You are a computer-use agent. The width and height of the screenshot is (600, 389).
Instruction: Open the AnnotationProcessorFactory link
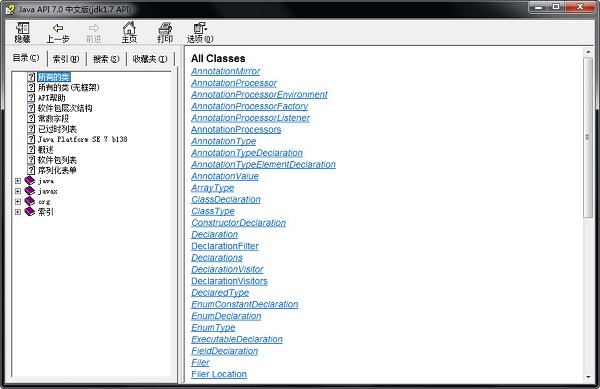[249, 106]
